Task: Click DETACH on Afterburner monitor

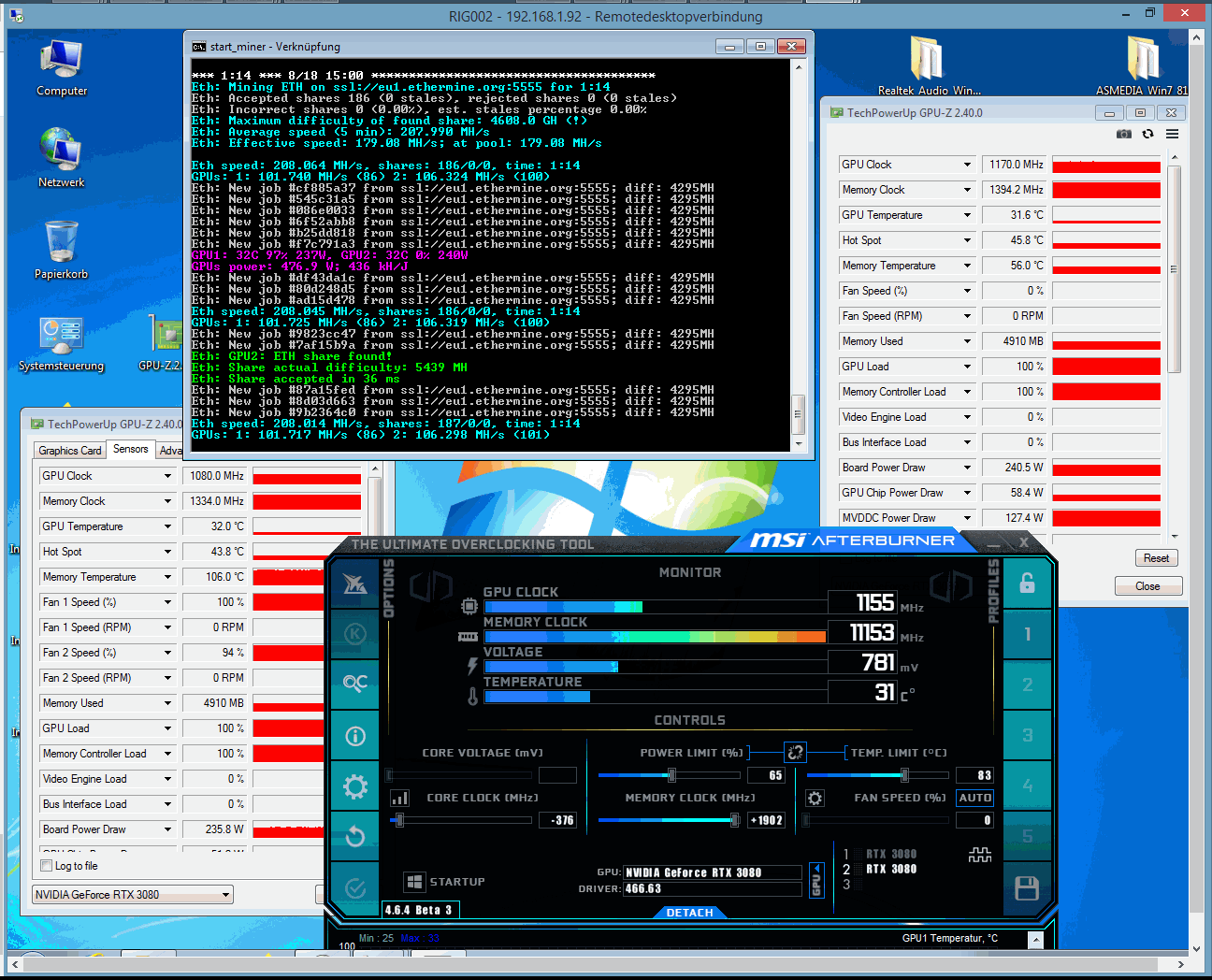Action: [x=690, y=913]
